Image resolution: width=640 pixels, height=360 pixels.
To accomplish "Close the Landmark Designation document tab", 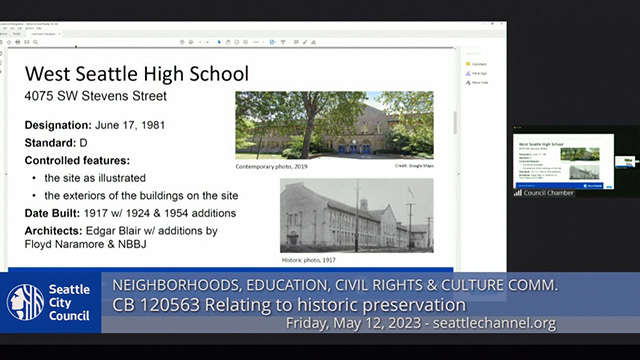I will pos(59,34).
